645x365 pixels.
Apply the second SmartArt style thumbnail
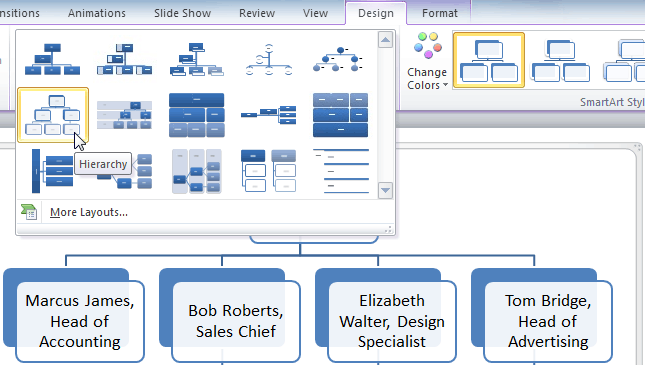click(x=560, y=60)
